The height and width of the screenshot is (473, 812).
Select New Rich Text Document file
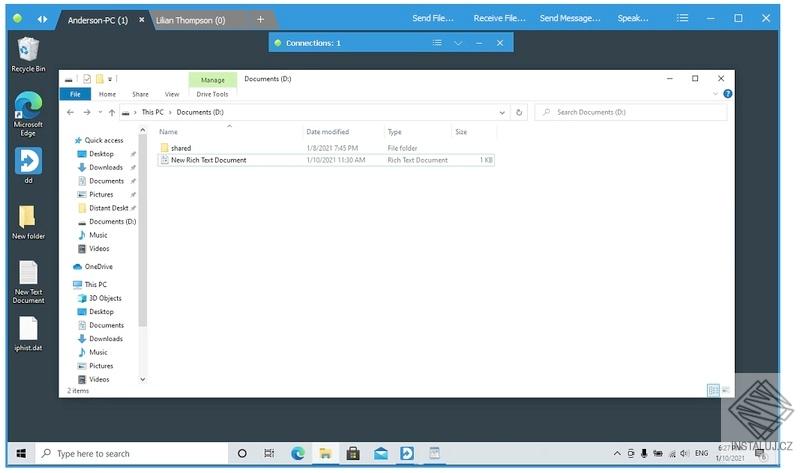tap(326, 160)
